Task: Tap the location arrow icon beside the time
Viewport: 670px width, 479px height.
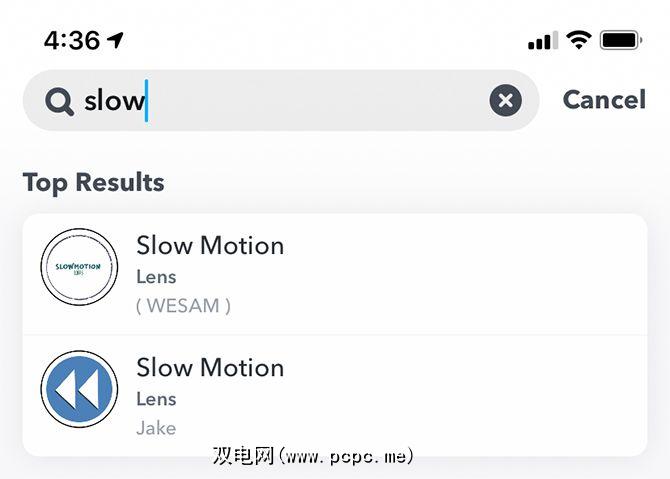Action: [116, 40]
